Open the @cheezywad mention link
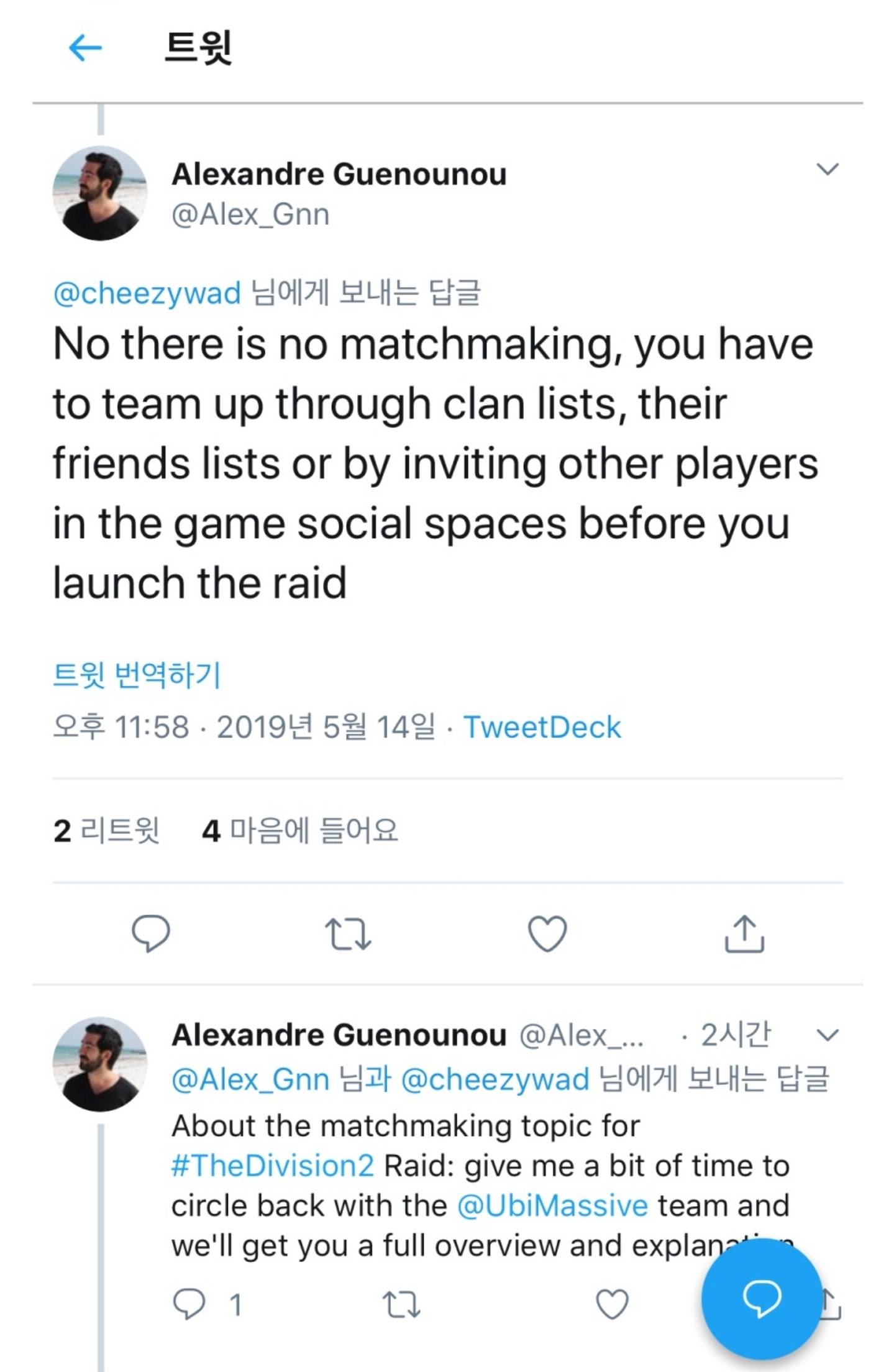The height and width of the screenshot is (1372, 894). coord(147,293)
